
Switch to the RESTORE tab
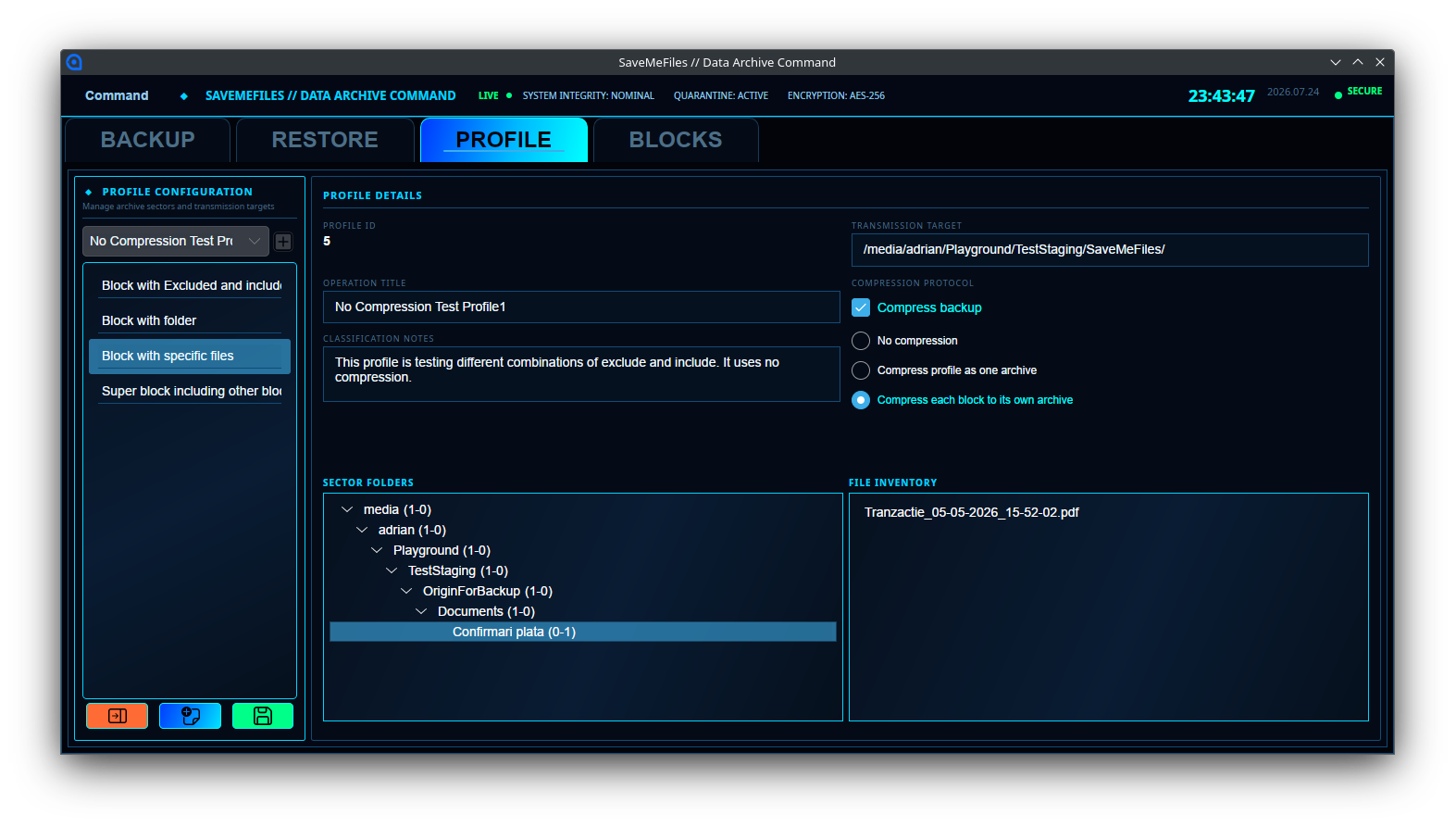(325, 140)
